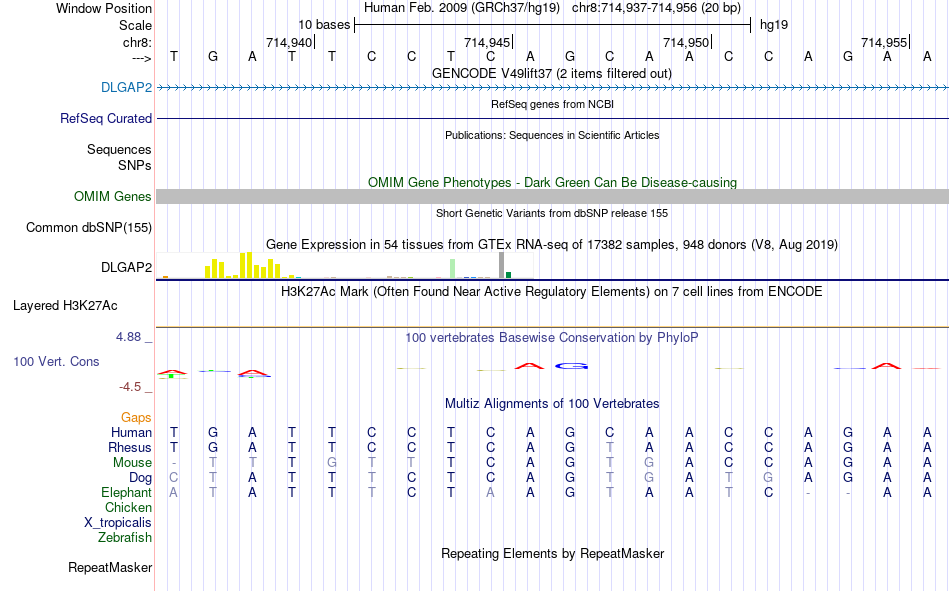Open the RefSeq Curated track label
The width and height of the screenshot is (950, 591).
coord(106,118)
